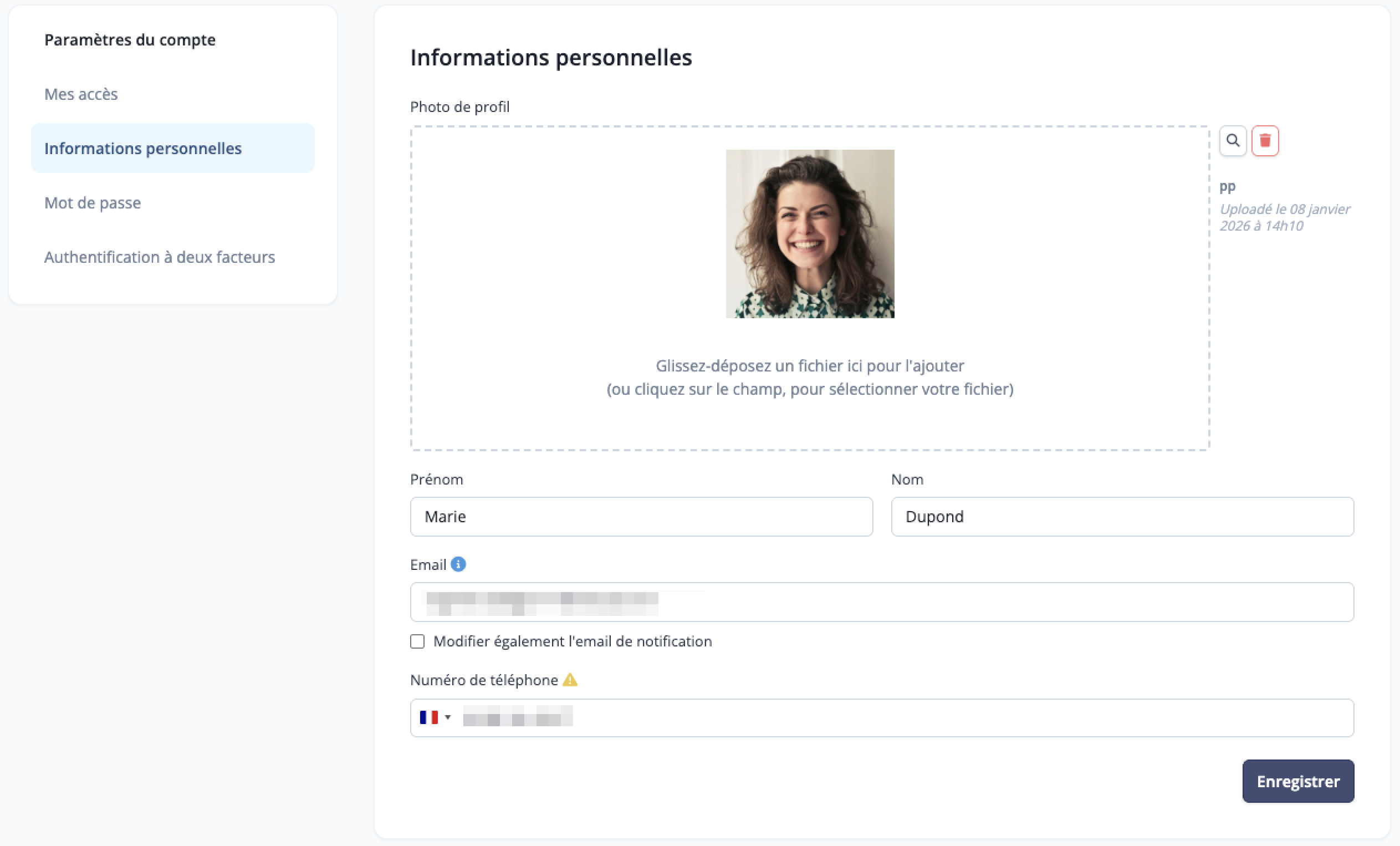
Task: Expand the phone country code dropdown arrow
Action: tap(448, 717)
